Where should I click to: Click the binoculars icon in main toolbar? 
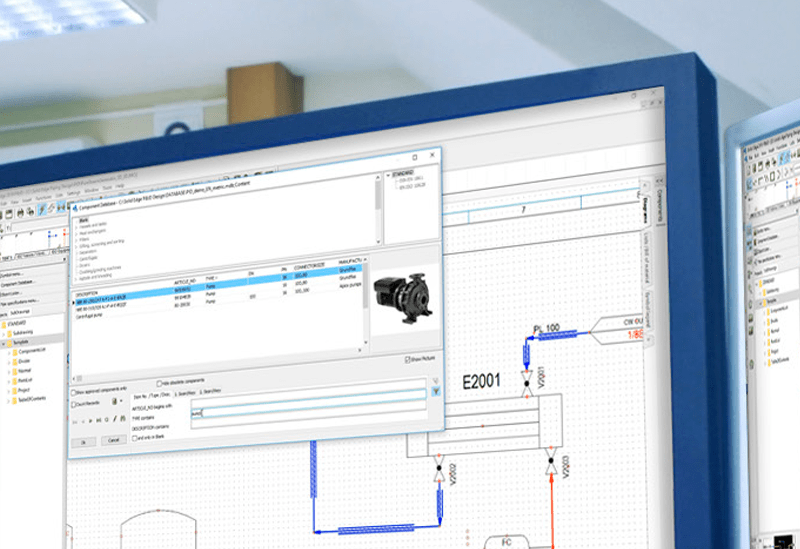click(x=60, y=207)
